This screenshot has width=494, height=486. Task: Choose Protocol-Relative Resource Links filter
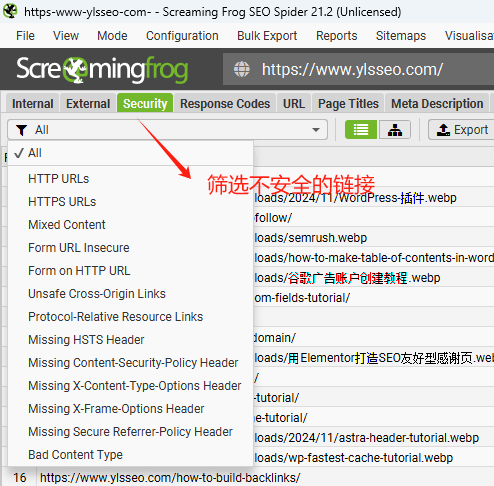[x=130, y=317]
